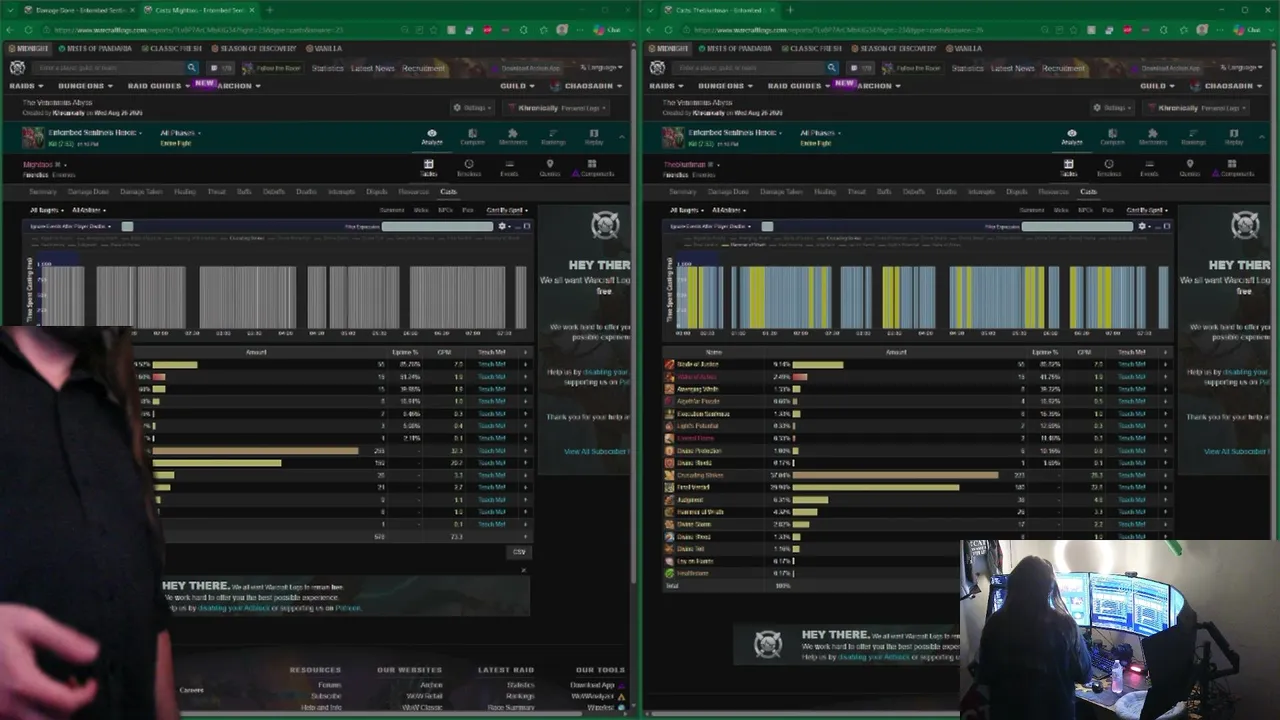The height and width of the screenshot is (720, 1280).
Task: Open the Replay view in right window
Action: [x=1234, y=137]
